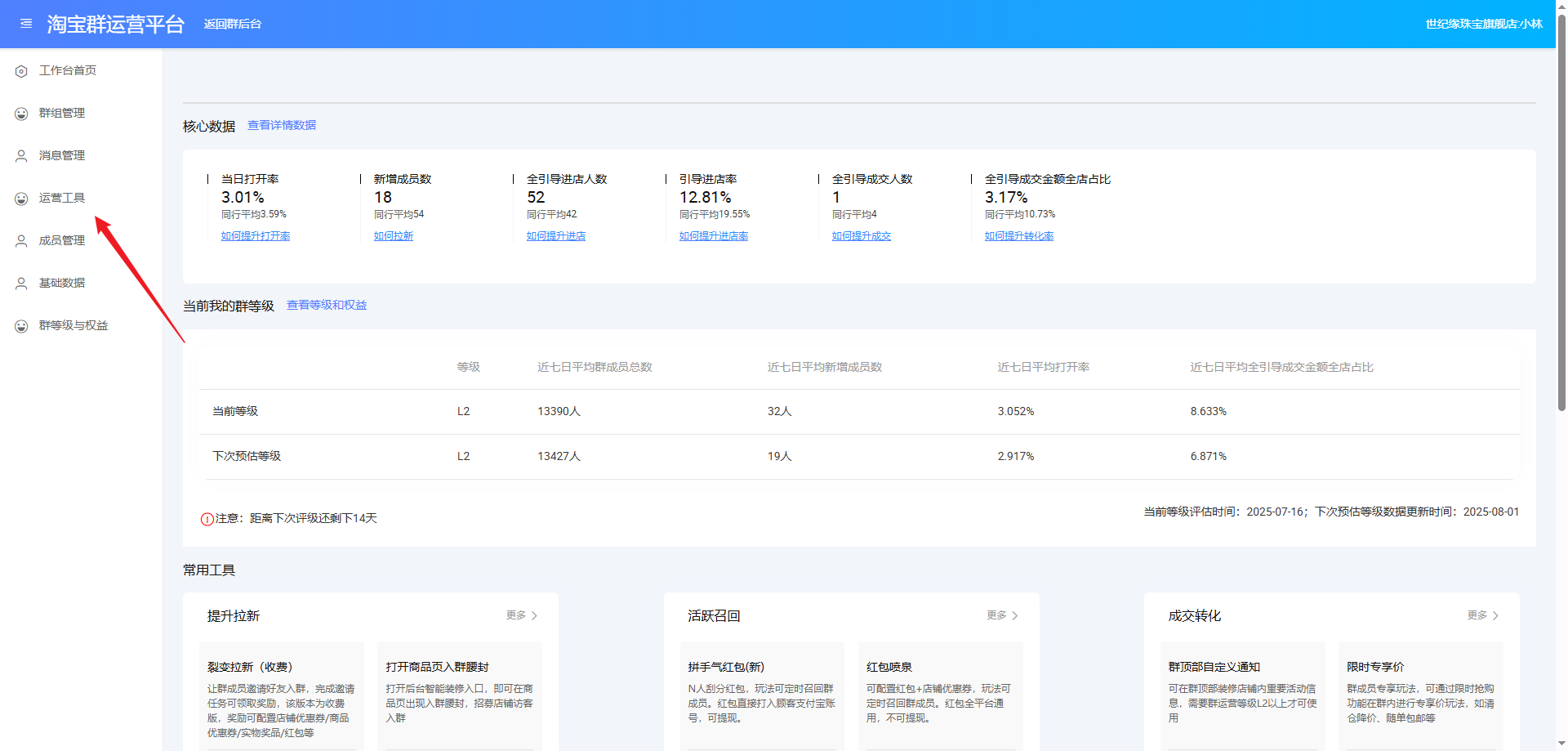Viewport: 1568px width, 751px height.
Task: Click the 群组管理 sidebar icon
Action: pos(21,114)
